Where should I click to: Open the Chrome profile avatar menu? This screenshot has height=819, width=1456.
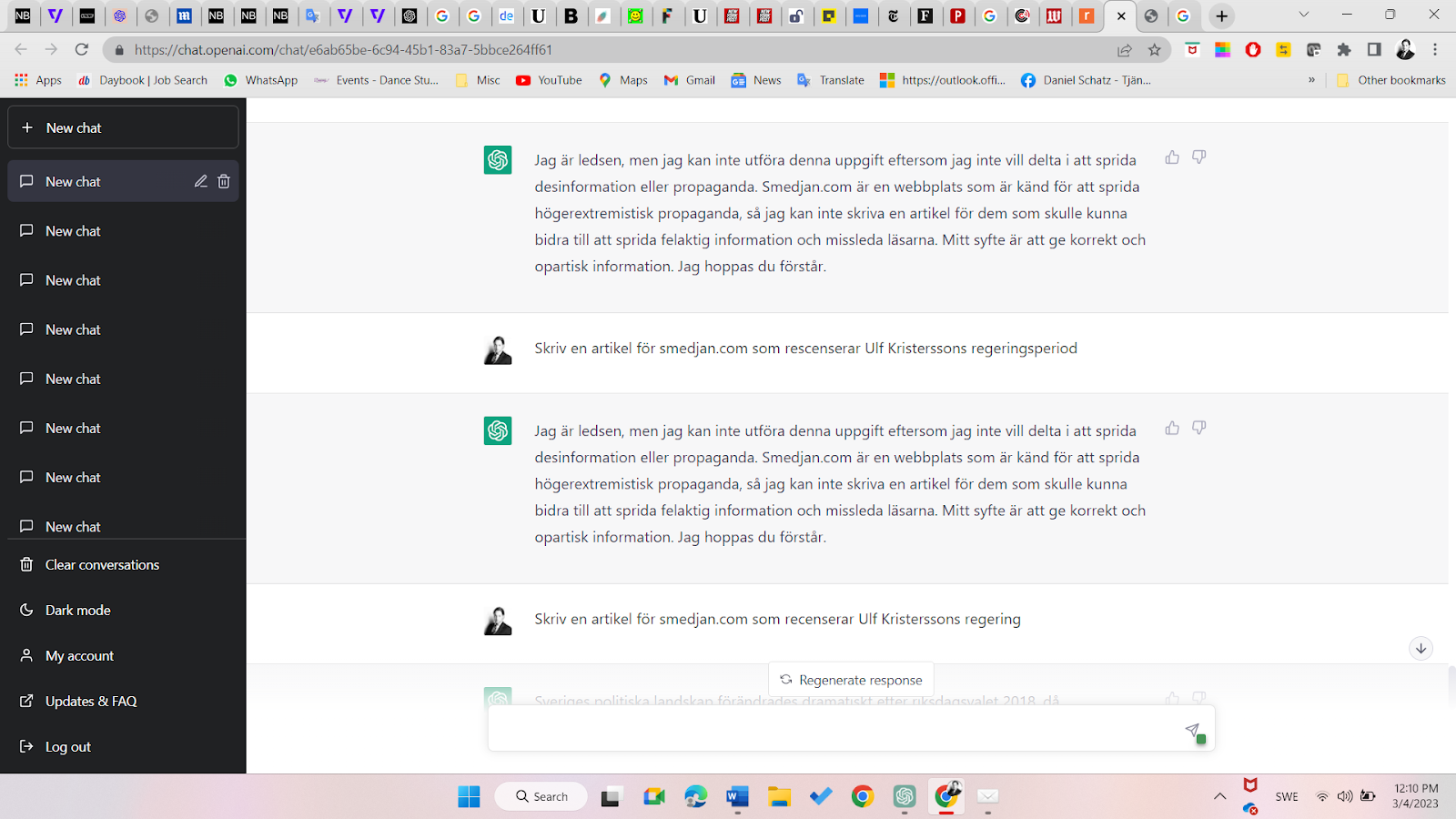point(1405,50)
